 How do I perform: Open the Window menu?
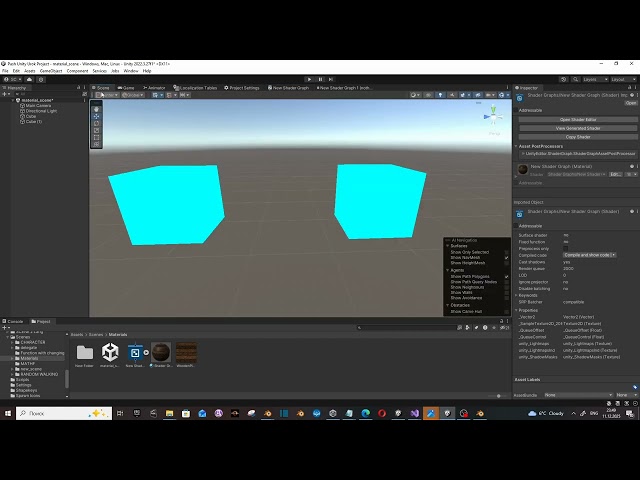click(131, 71)
